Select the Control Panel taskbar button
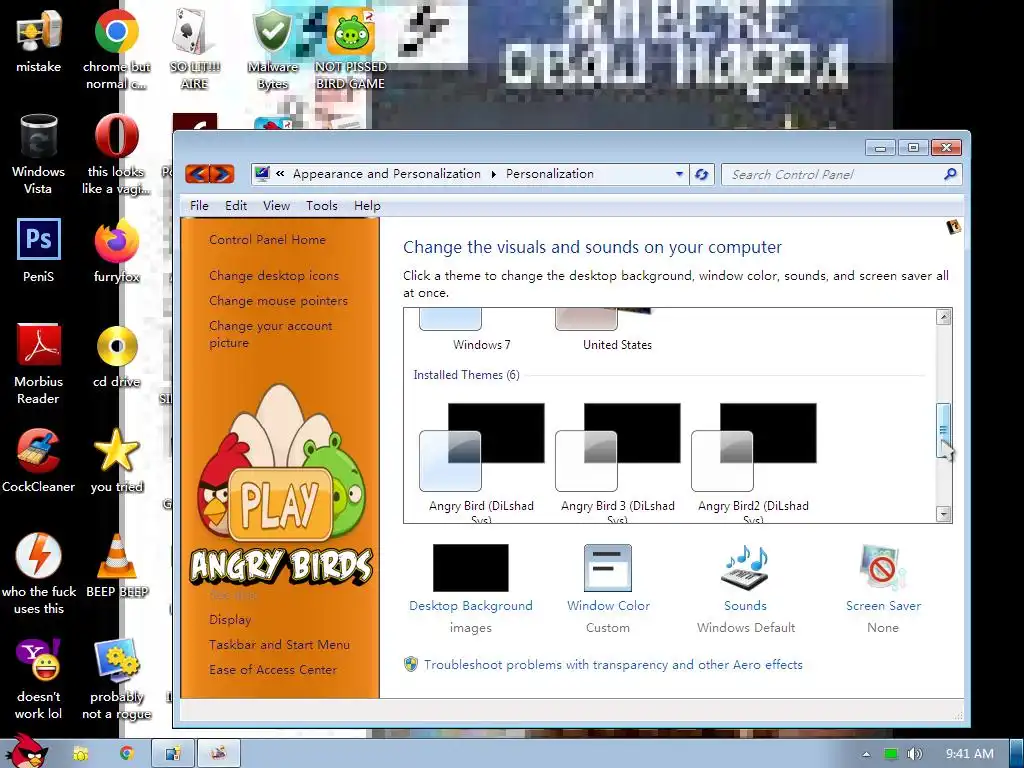Screen dimensions: 1024x768 click(173, 754)
